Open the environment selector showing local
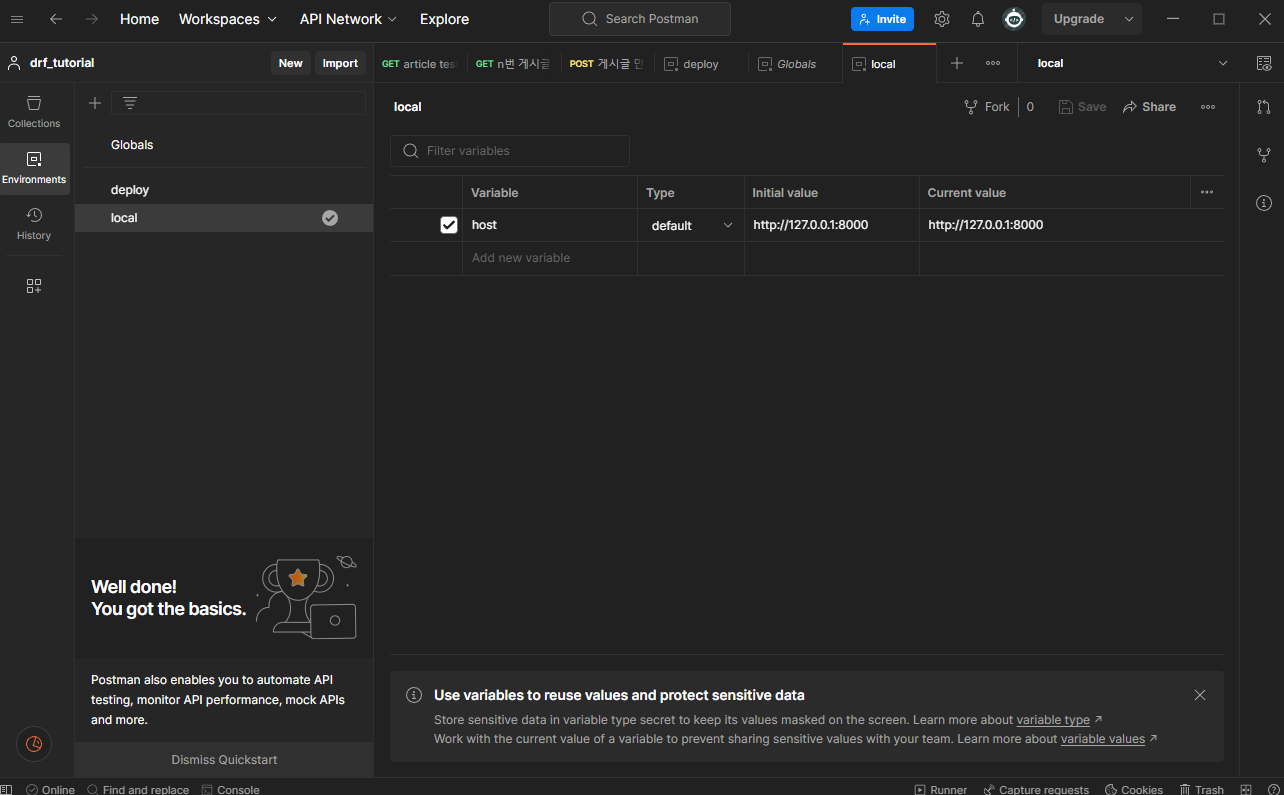The width and height of the screenshot is (1284, 795). 1131,63
